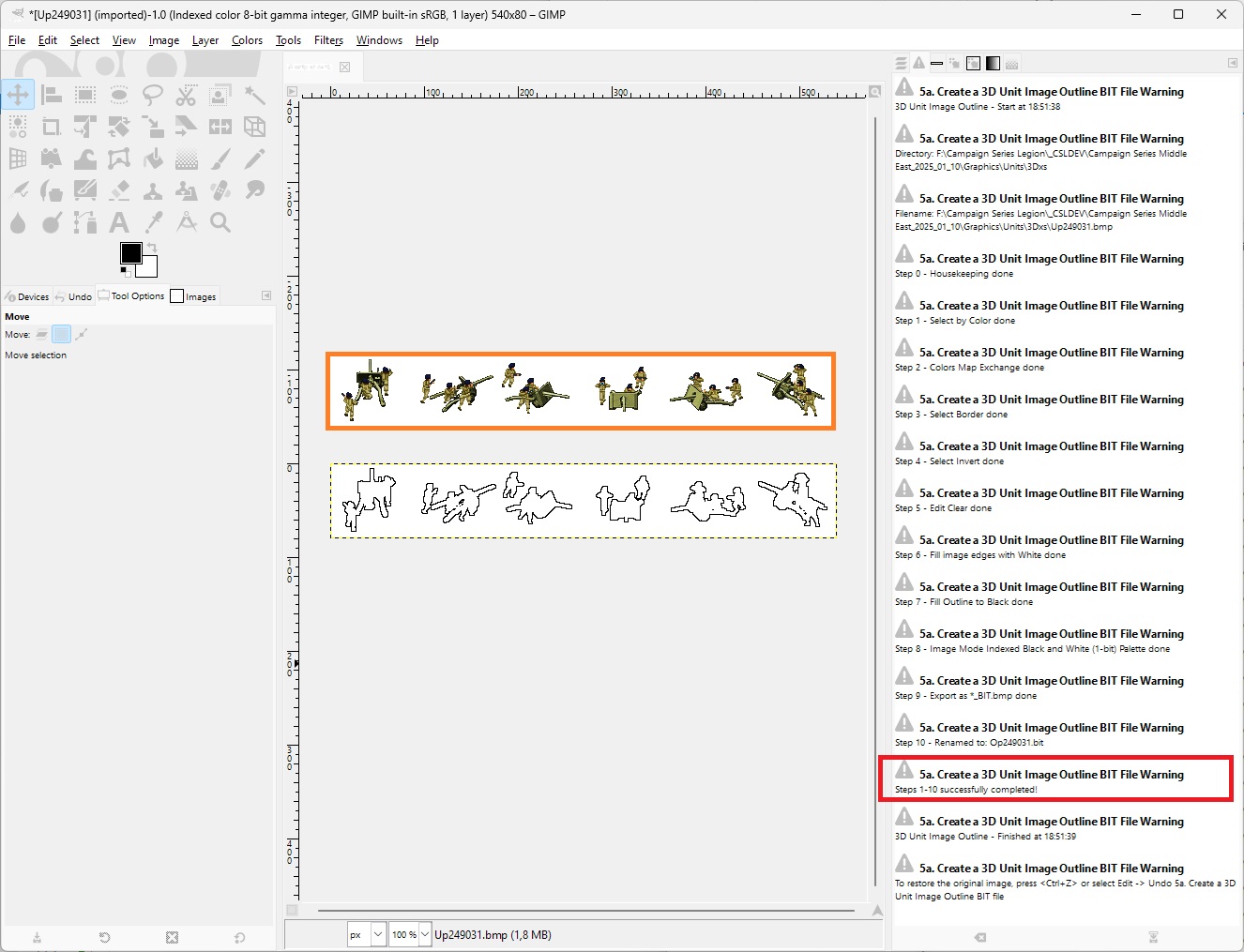Open the File menu

(17, 40)
